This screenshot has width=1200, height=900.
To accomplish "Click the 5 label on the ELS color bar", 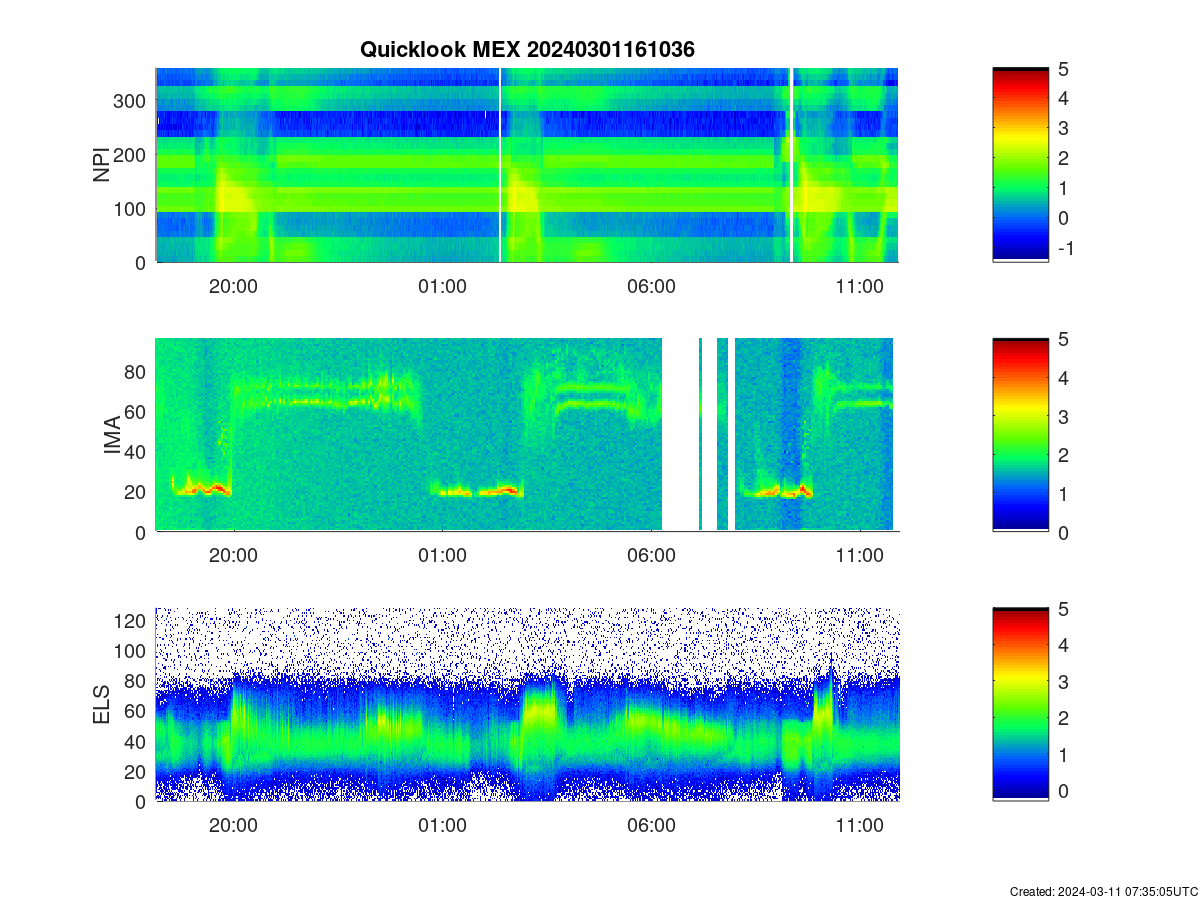I will pos(1063,609).
